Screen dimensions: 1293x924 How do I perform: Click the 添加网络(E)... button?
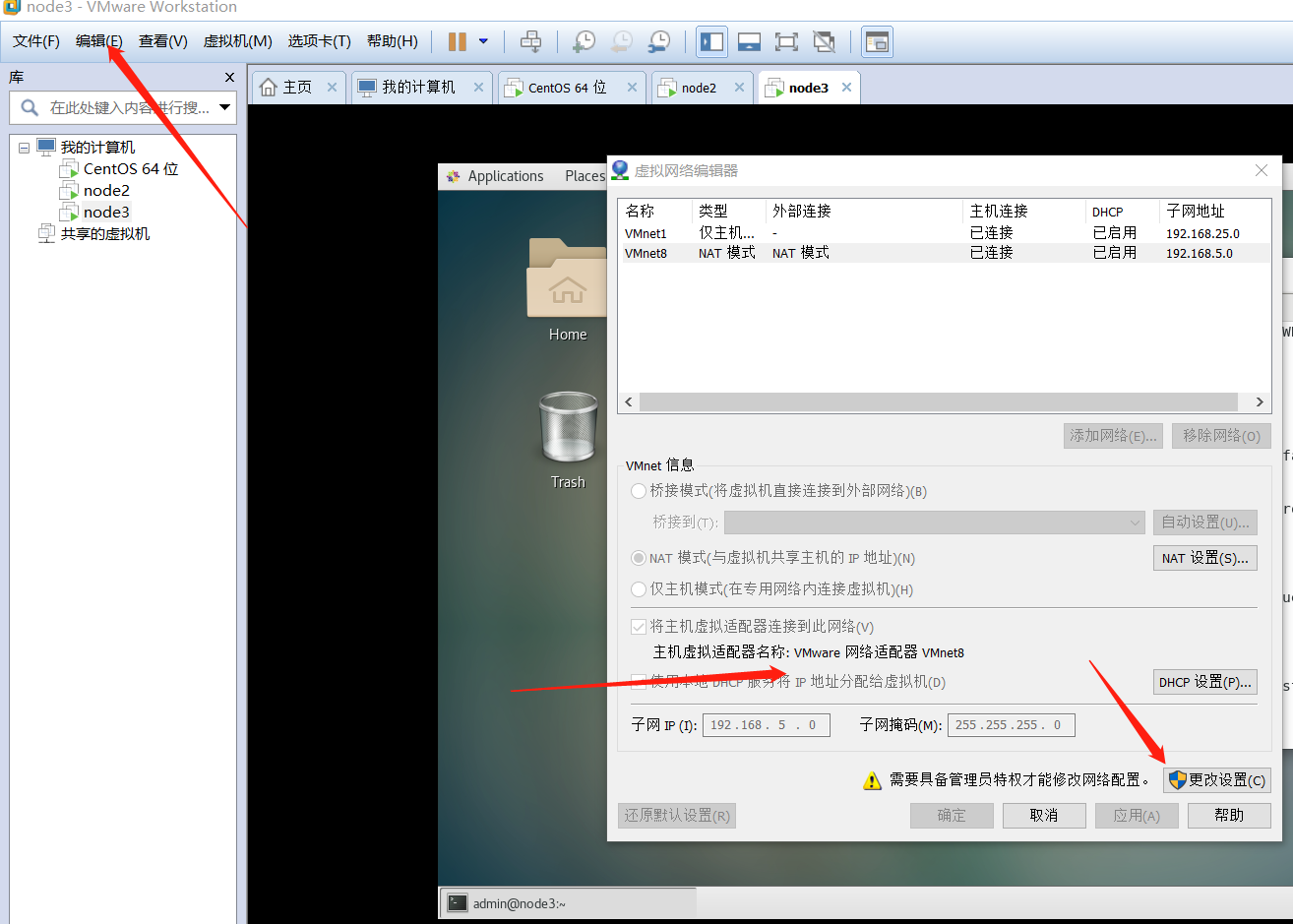(x=1113, y=436)
